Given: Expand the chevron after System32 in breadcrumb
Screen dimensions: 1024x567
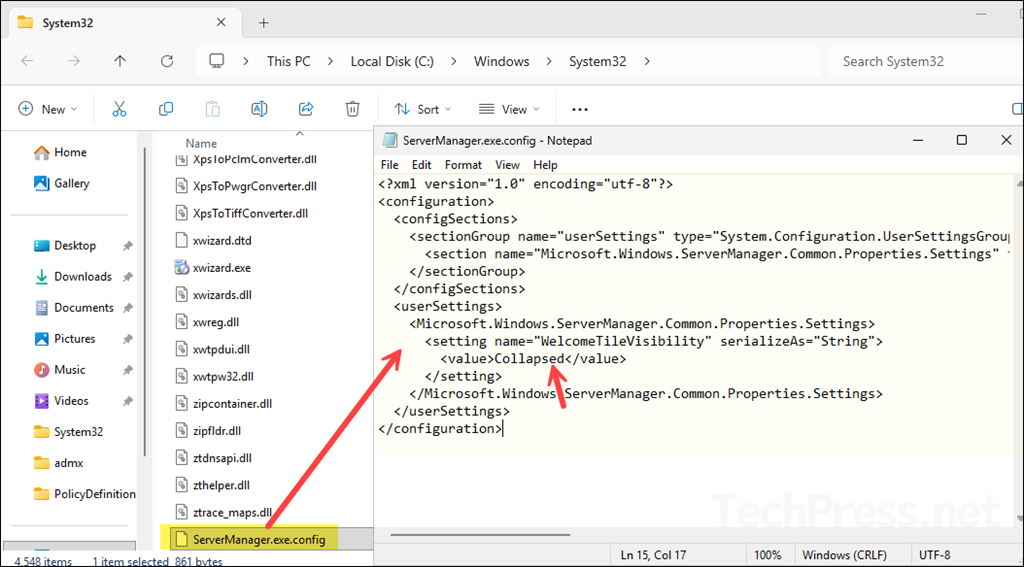Looking at the screenshot, I should pyautogui.click(x=647, y=61).
